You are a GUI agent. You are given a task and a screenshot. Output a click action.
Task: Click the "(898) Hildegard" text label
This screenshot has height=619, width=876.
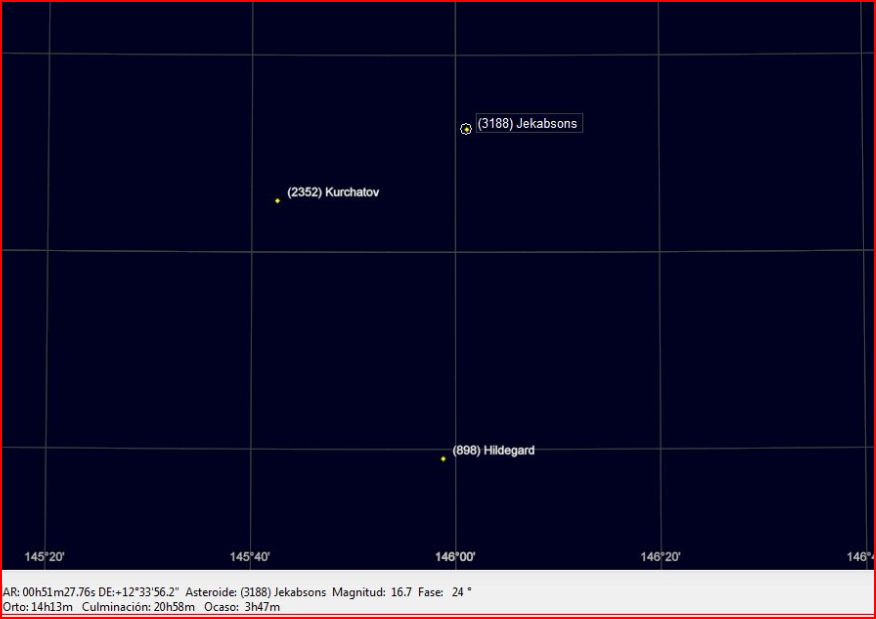493,451
